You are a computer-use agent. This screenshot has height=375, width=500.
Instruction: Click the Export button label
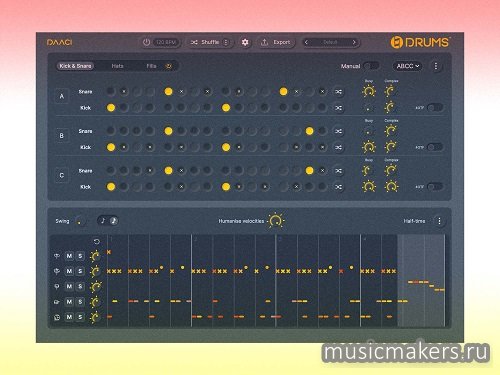coord(282,42)
